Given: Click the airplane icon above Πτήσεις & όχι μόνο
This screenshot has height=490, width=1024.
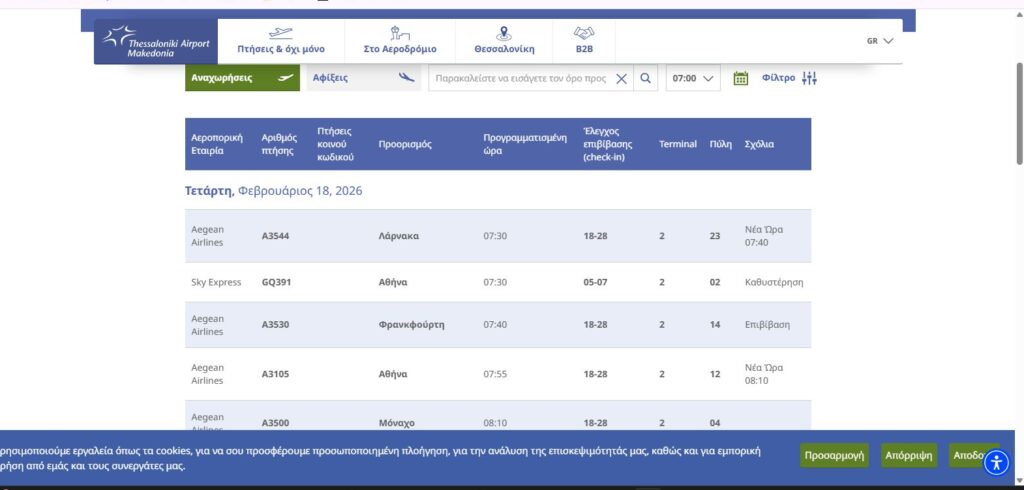Looking at the screenshot, I should point(280,32).
